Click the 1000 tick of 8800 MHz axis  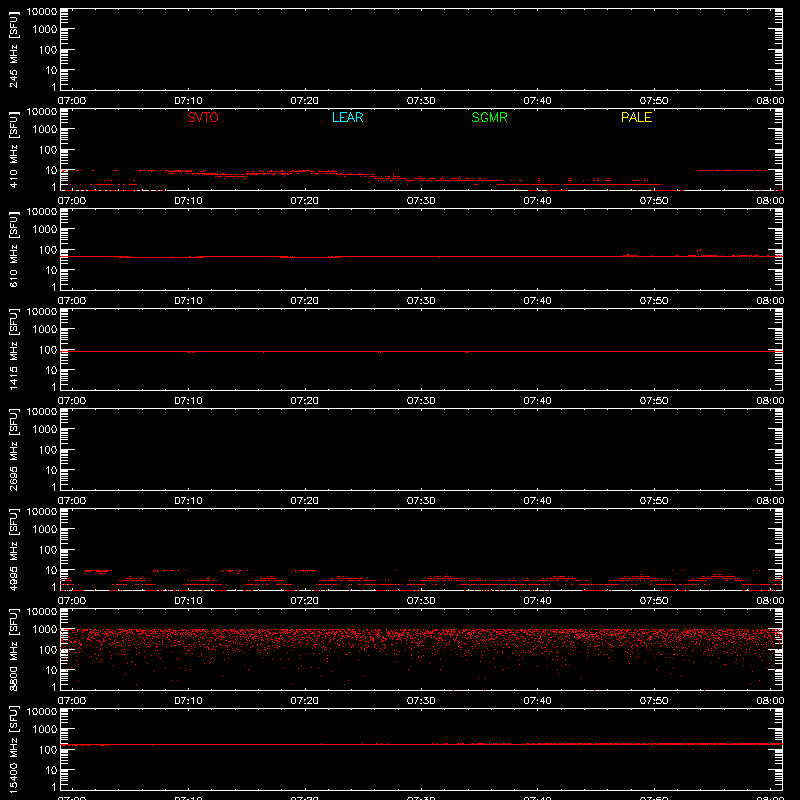coord(44,630)
